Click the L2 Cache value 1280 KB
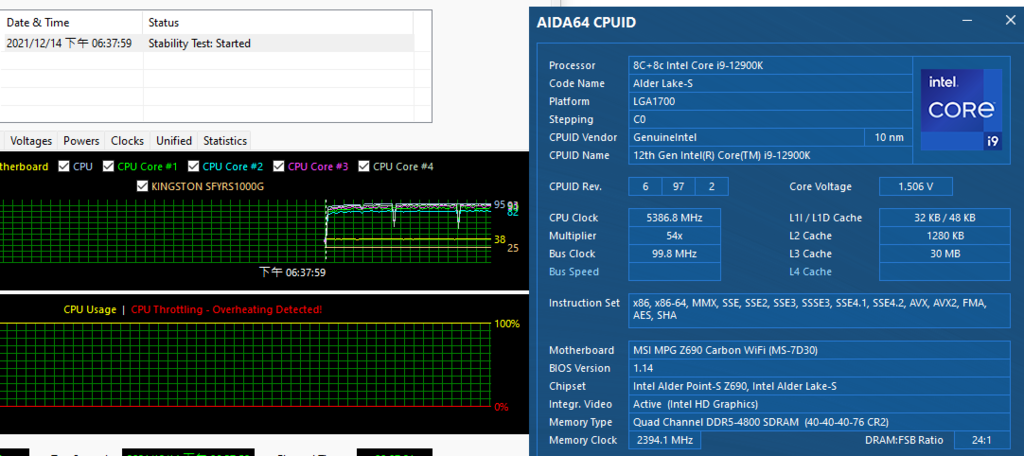 [x=945, y=236]
